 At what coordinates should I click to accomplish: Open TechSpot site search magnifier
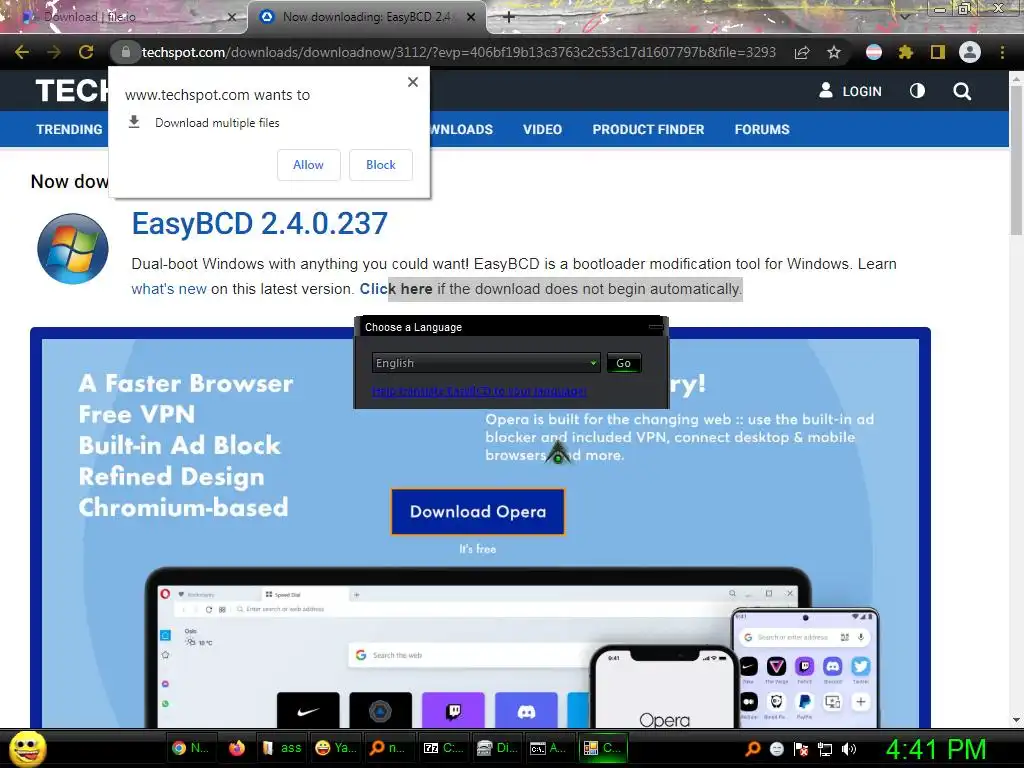click(x=962, y=91)
